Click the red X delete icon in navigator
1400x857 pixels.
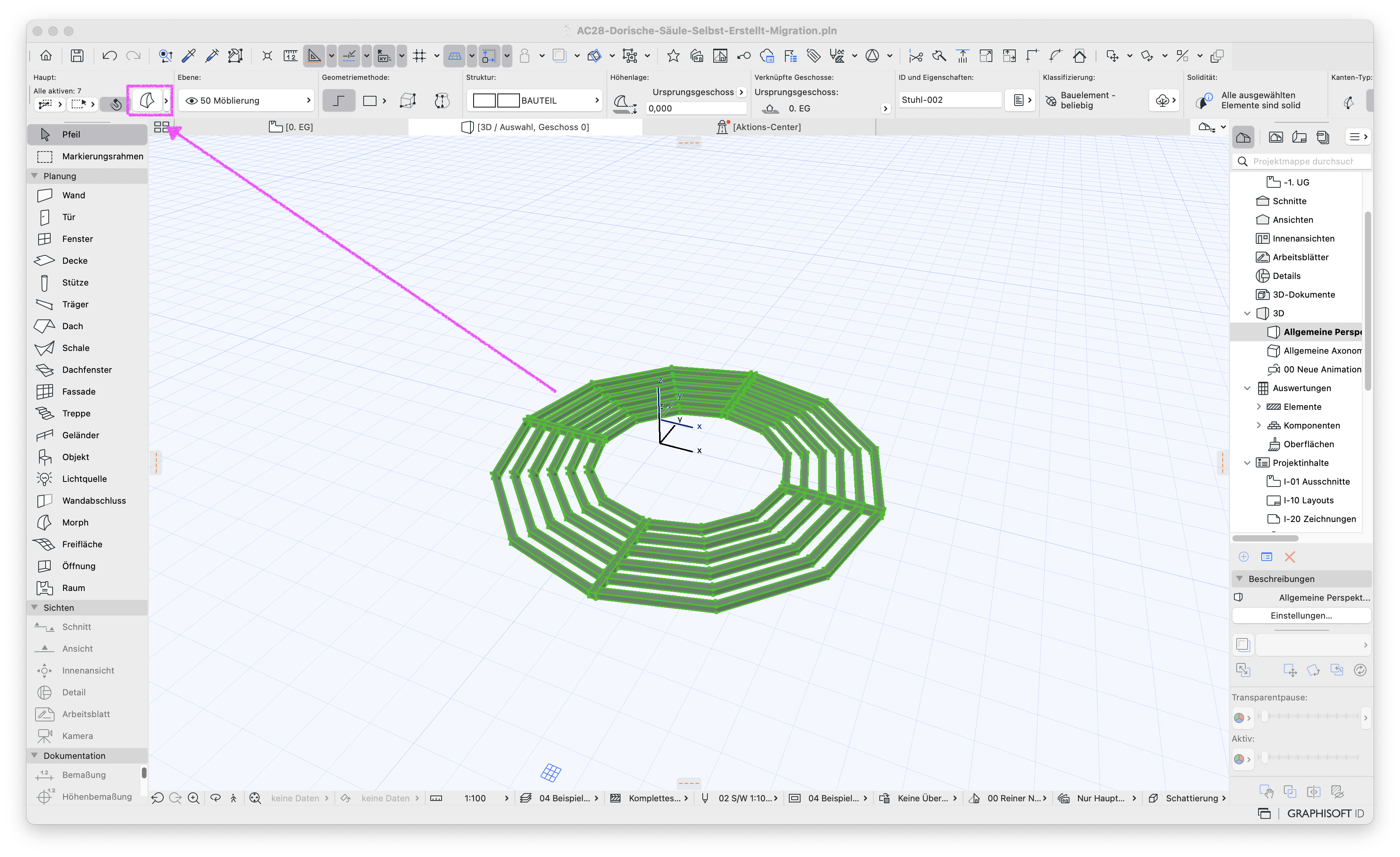(x=1290, y=557)
